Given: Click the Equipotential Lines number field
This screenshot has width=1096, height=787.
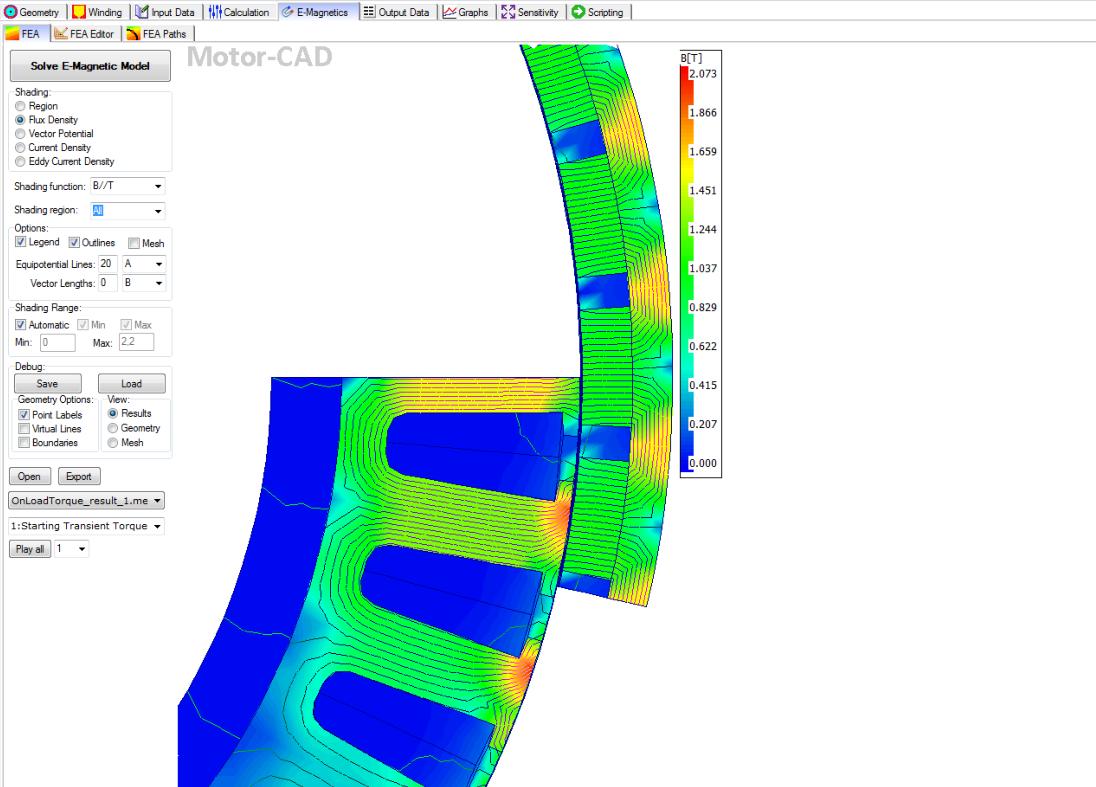Looking at the screenshot, I should click(x=107, y=264).
